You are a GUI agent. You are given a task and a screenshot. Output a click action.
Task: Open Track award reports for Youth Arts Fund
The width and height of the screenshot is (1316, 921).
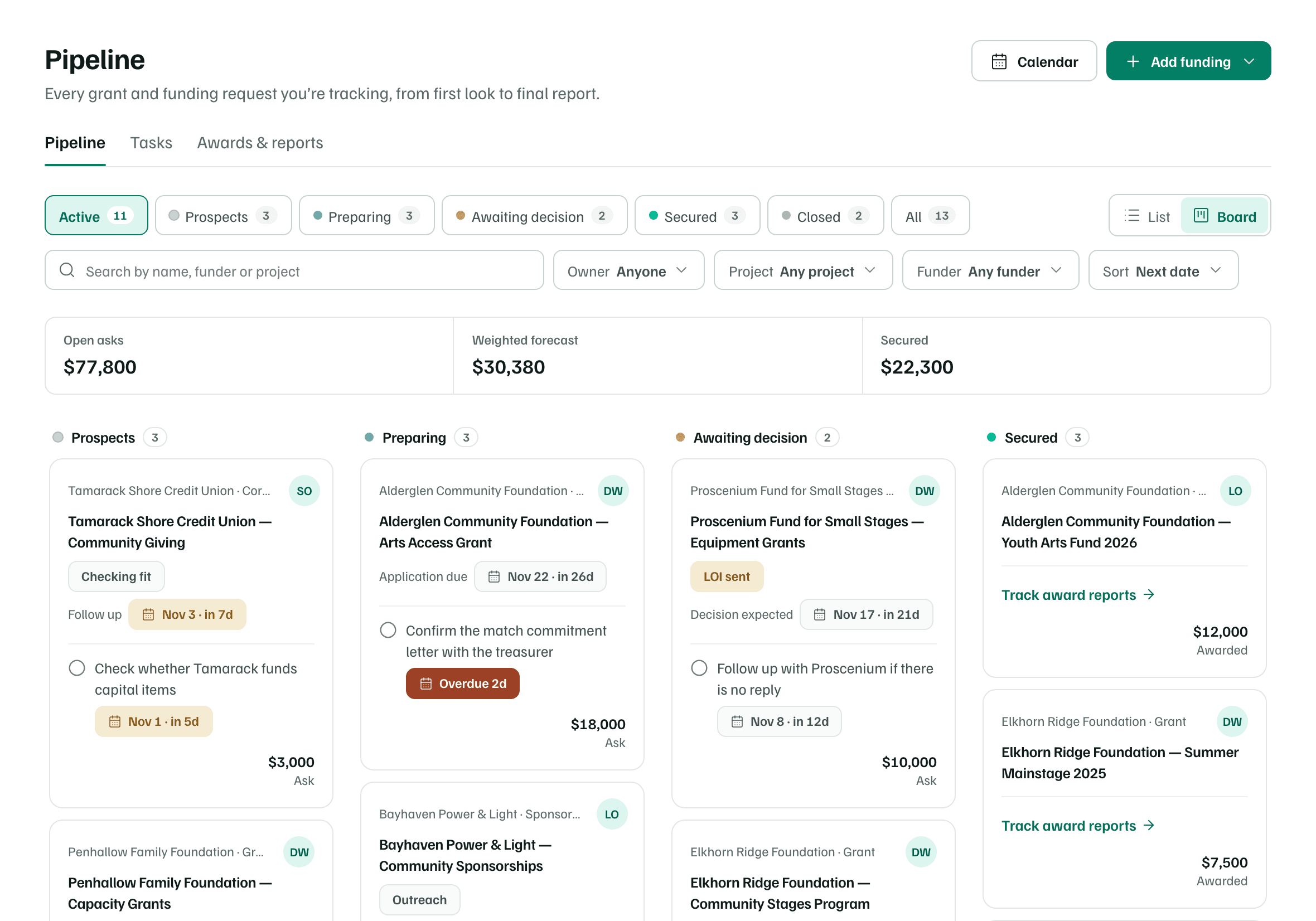coord(1077,595)
